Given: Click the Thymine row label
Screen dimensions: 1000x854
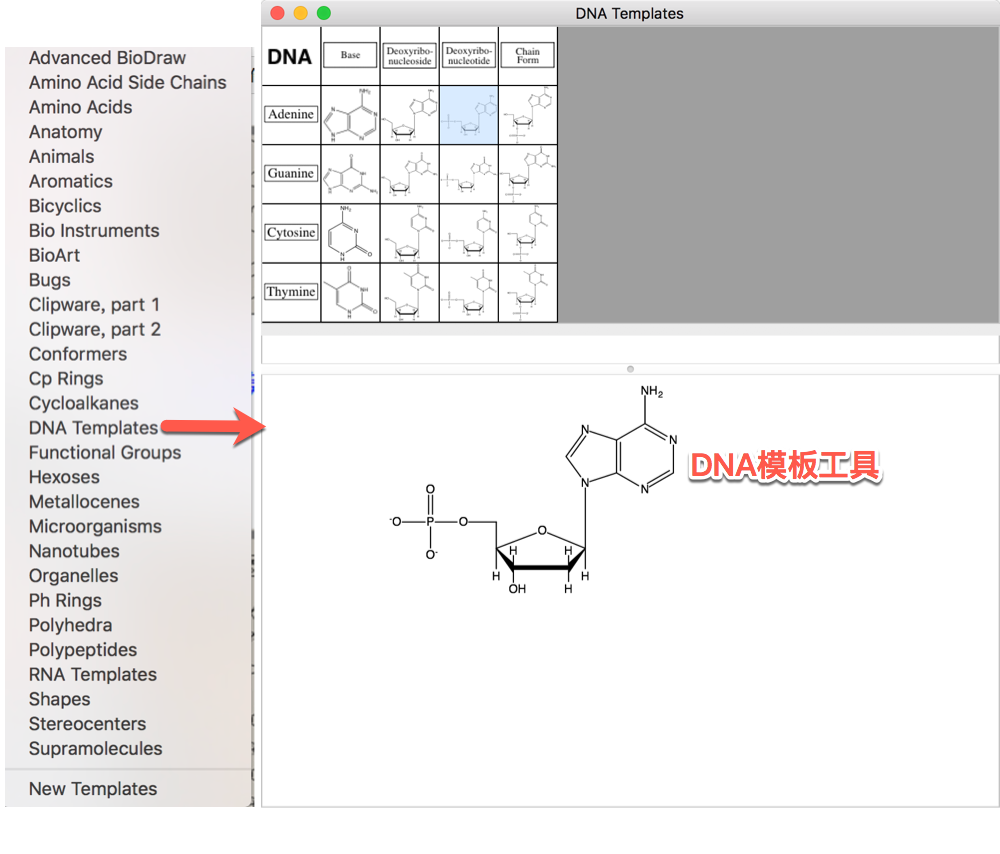Looking at the screenshot, I should point(291,291).
